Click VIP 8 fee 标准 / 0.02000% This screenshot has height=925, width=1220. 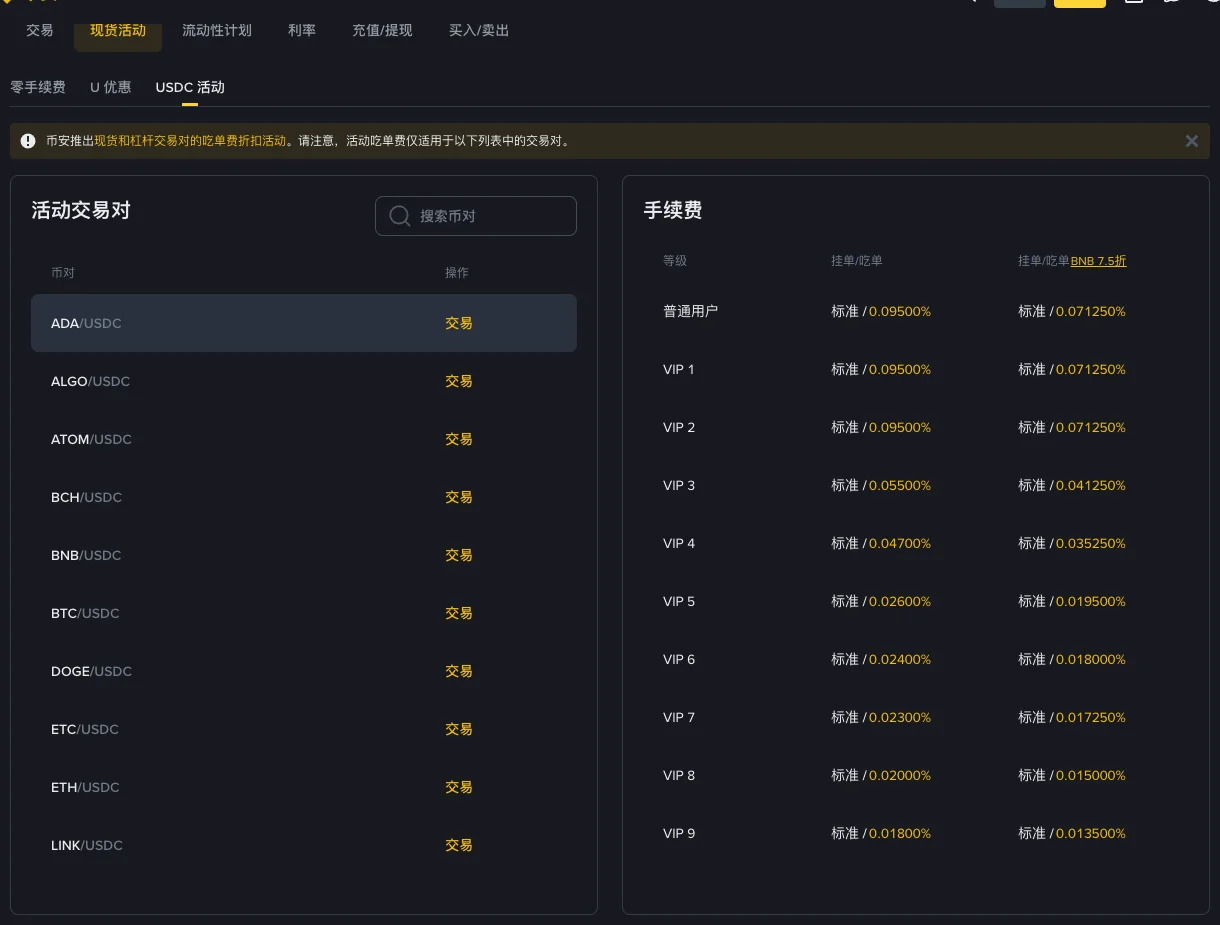coord(881,775)
